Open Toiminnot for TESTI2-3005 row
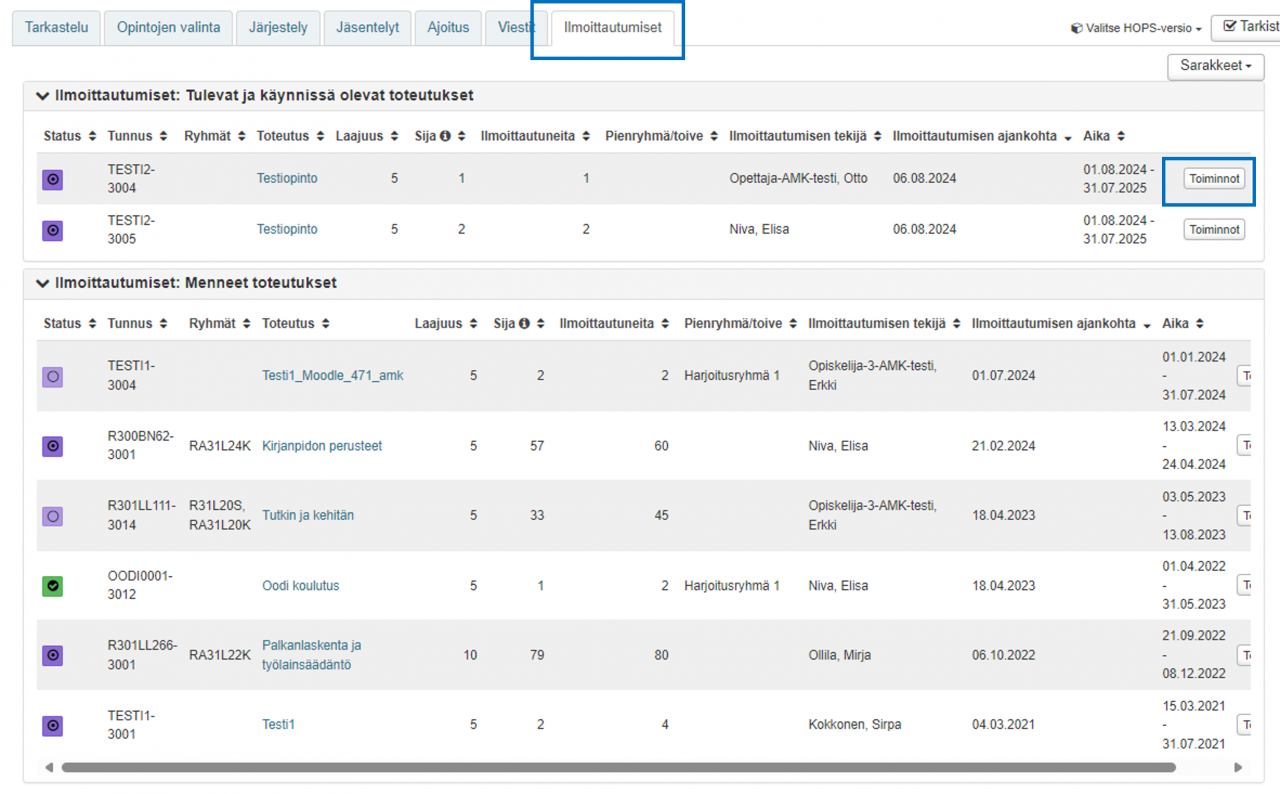This screenshot has height=794, width=1280. click(x=1215, y=230)
